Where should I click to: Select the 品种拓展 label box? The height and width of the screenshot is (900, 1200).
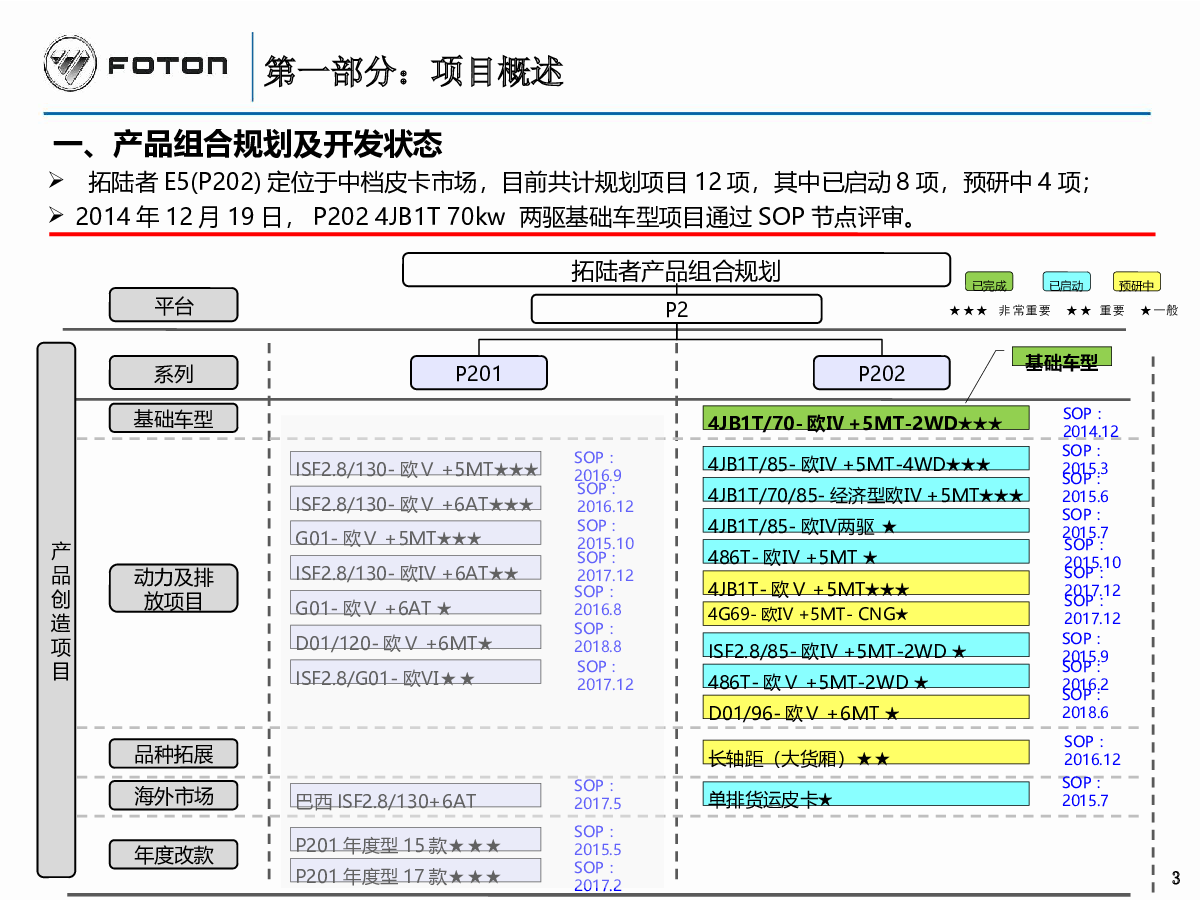[x=174, y=753]
